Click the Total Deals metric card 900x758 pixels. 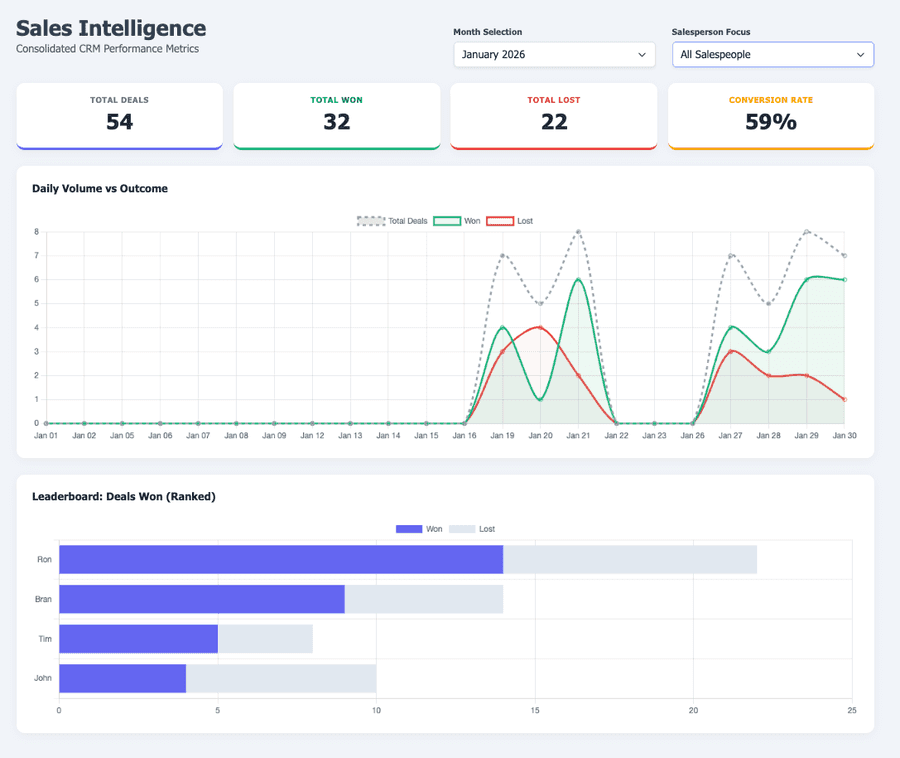(119, 115)
